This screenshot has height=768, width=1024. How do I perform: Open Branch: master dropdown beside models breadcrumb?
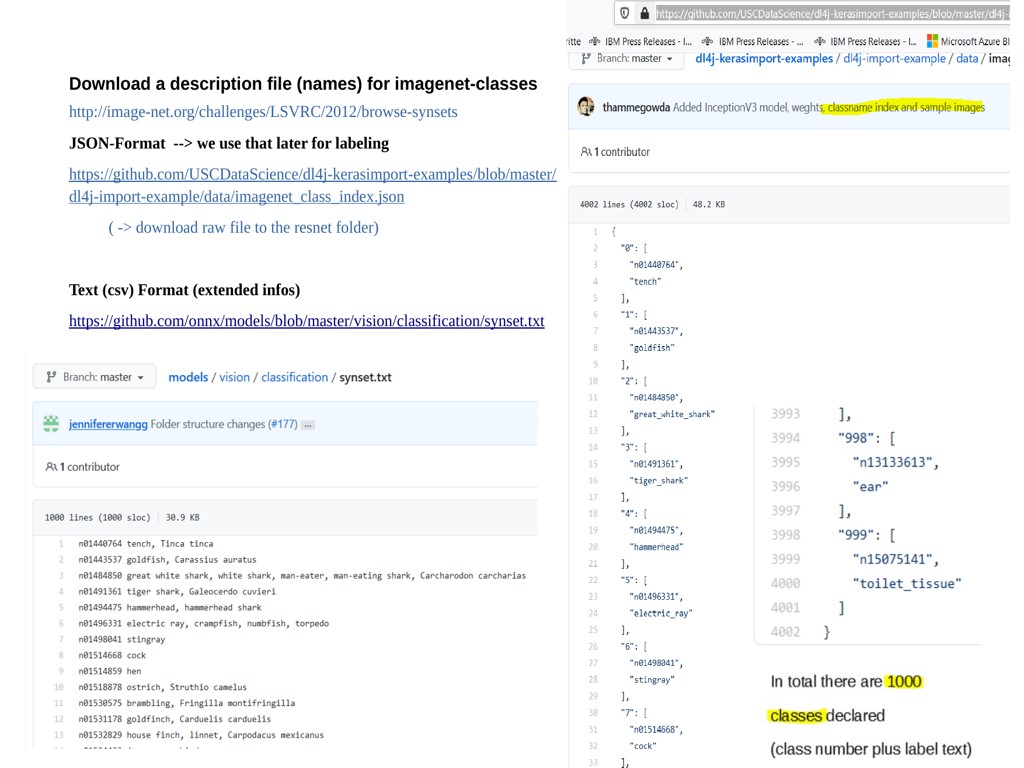click(94, 377)
